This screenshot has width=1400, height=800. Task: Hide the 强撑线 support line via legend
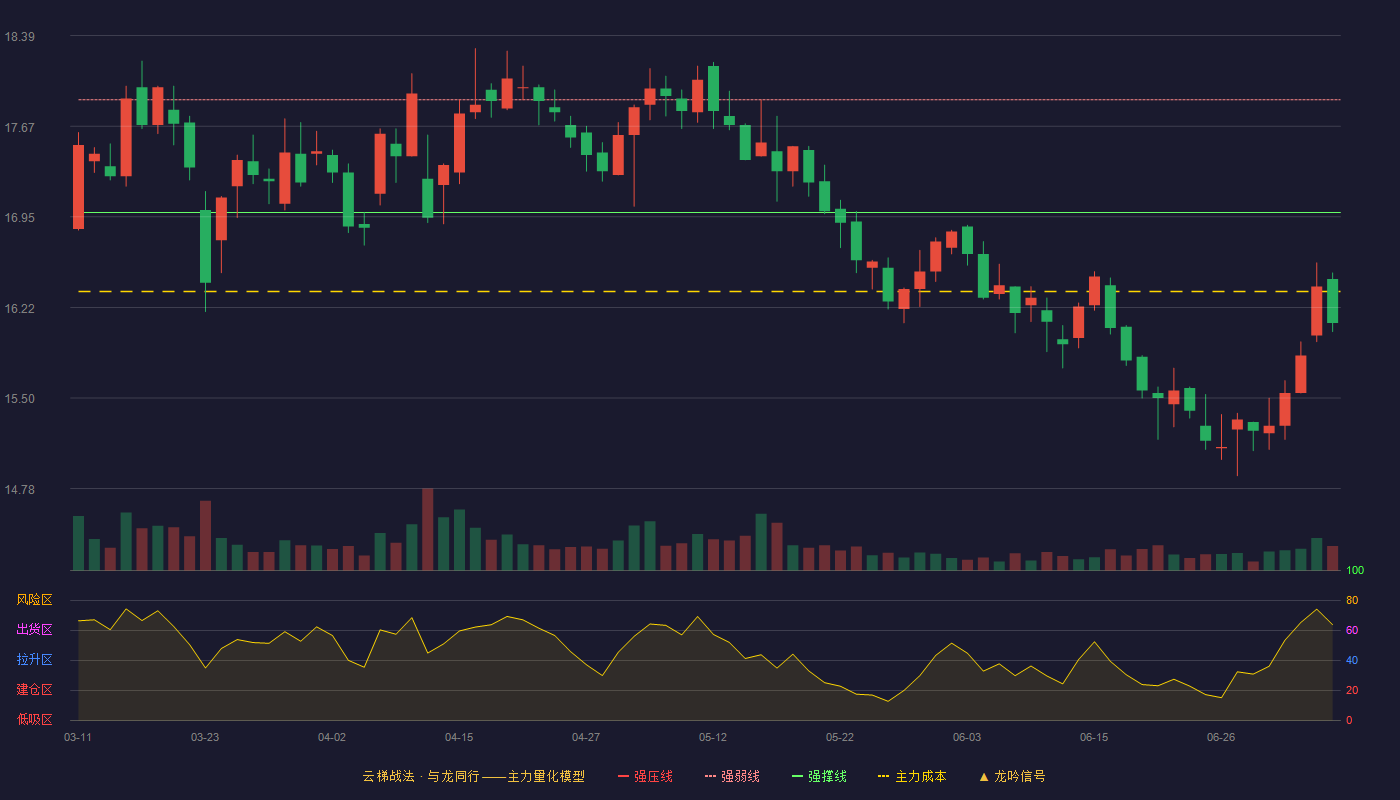[x=819, y=776]
